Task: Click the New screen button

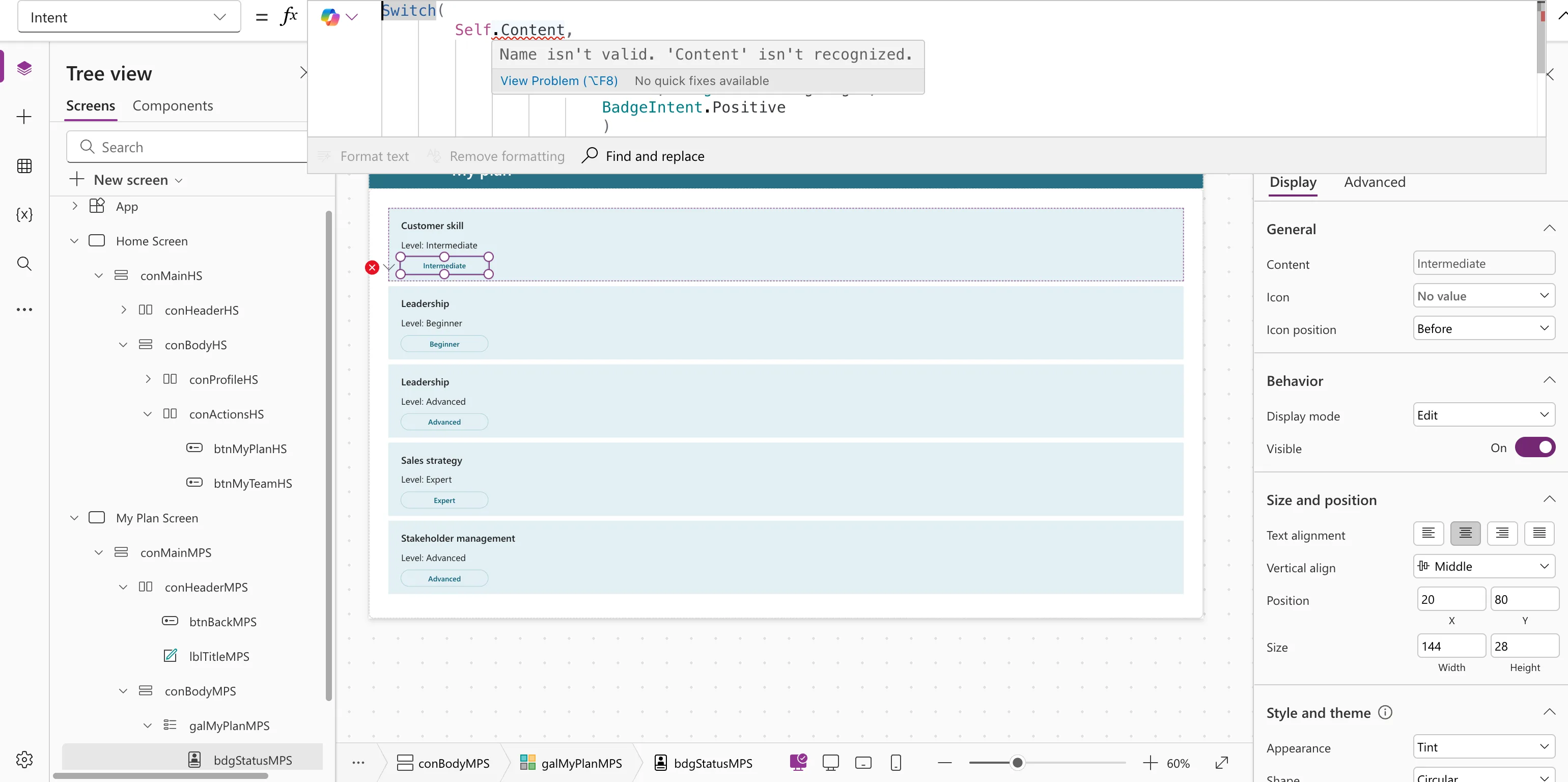Action: (126, 180)
